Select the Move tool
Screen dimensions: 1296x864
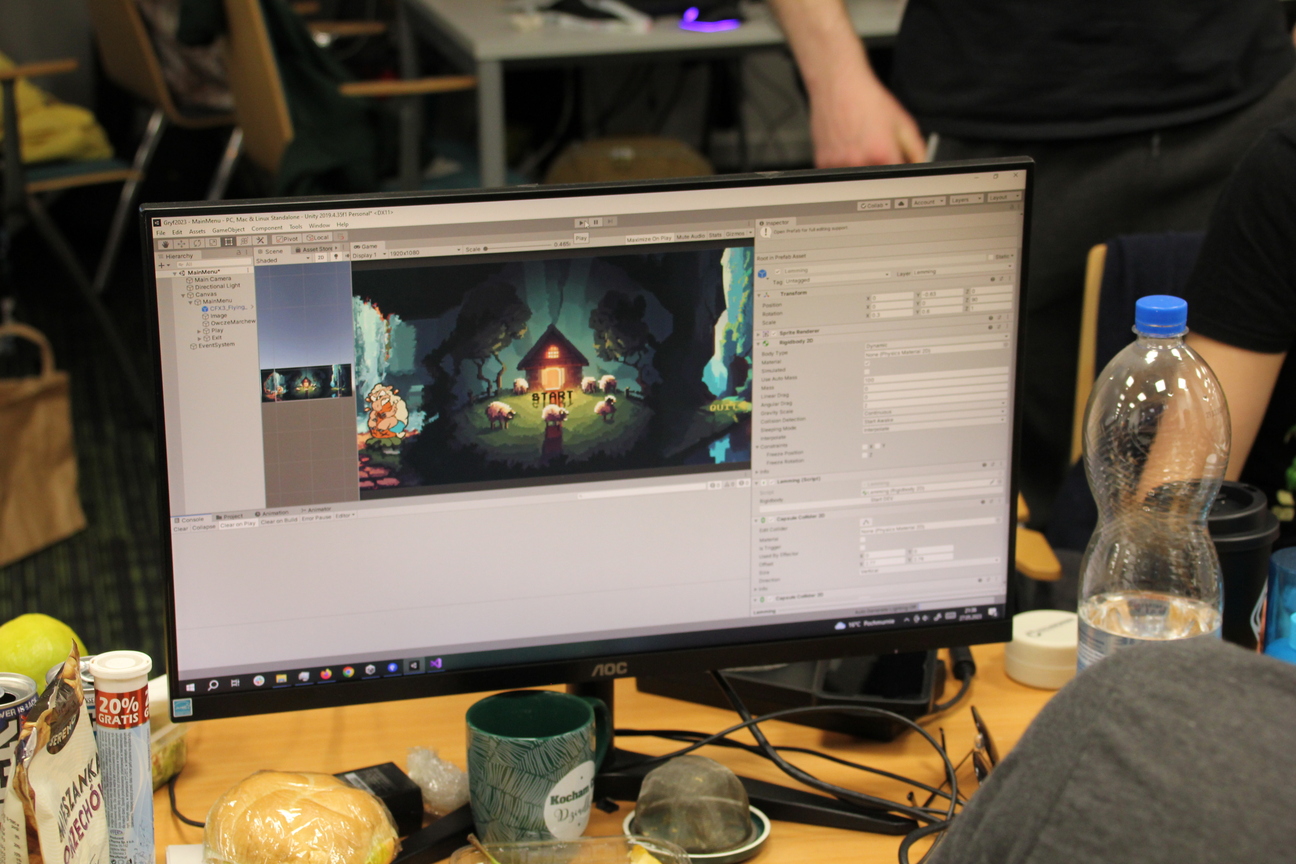(x=181, y=243)
